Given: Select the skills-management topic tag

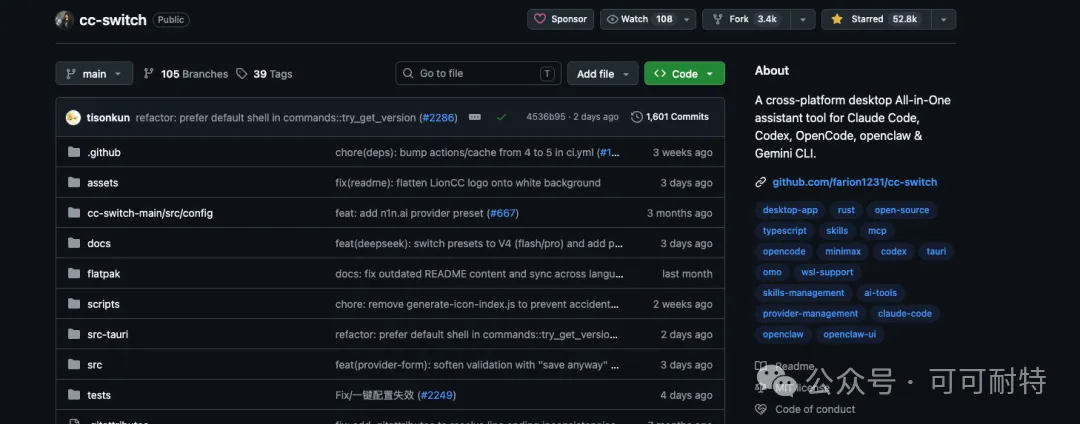Looking at the screenshot, I should click(803, 293).
